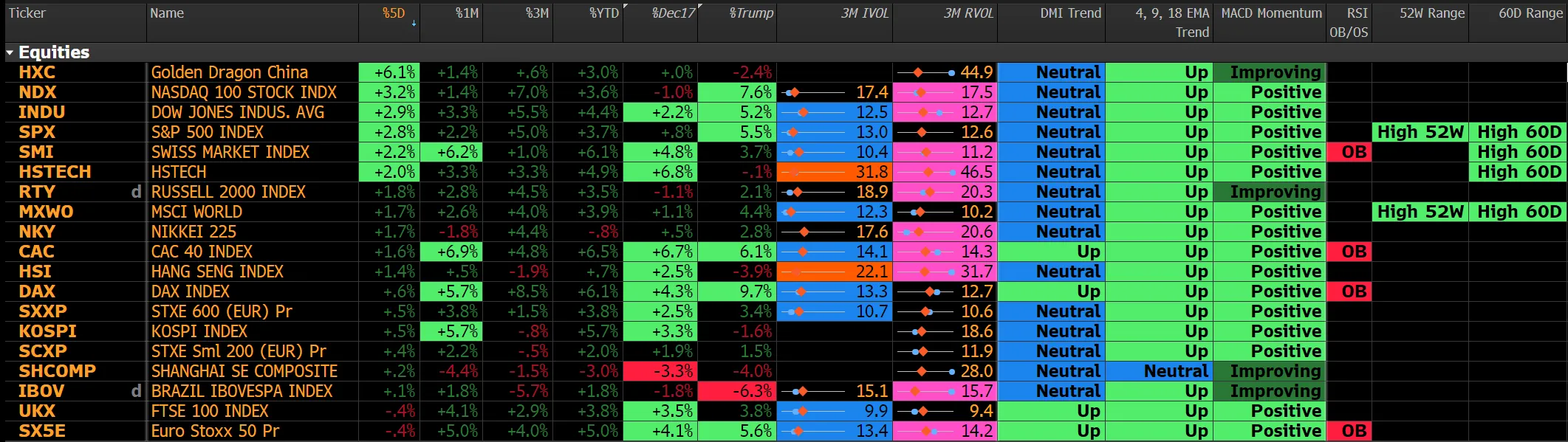Viewport: 1568px width, 442px height.
Task: Sort by the %Trump column header
Action: pyautogui.click(x=750, y=13)
